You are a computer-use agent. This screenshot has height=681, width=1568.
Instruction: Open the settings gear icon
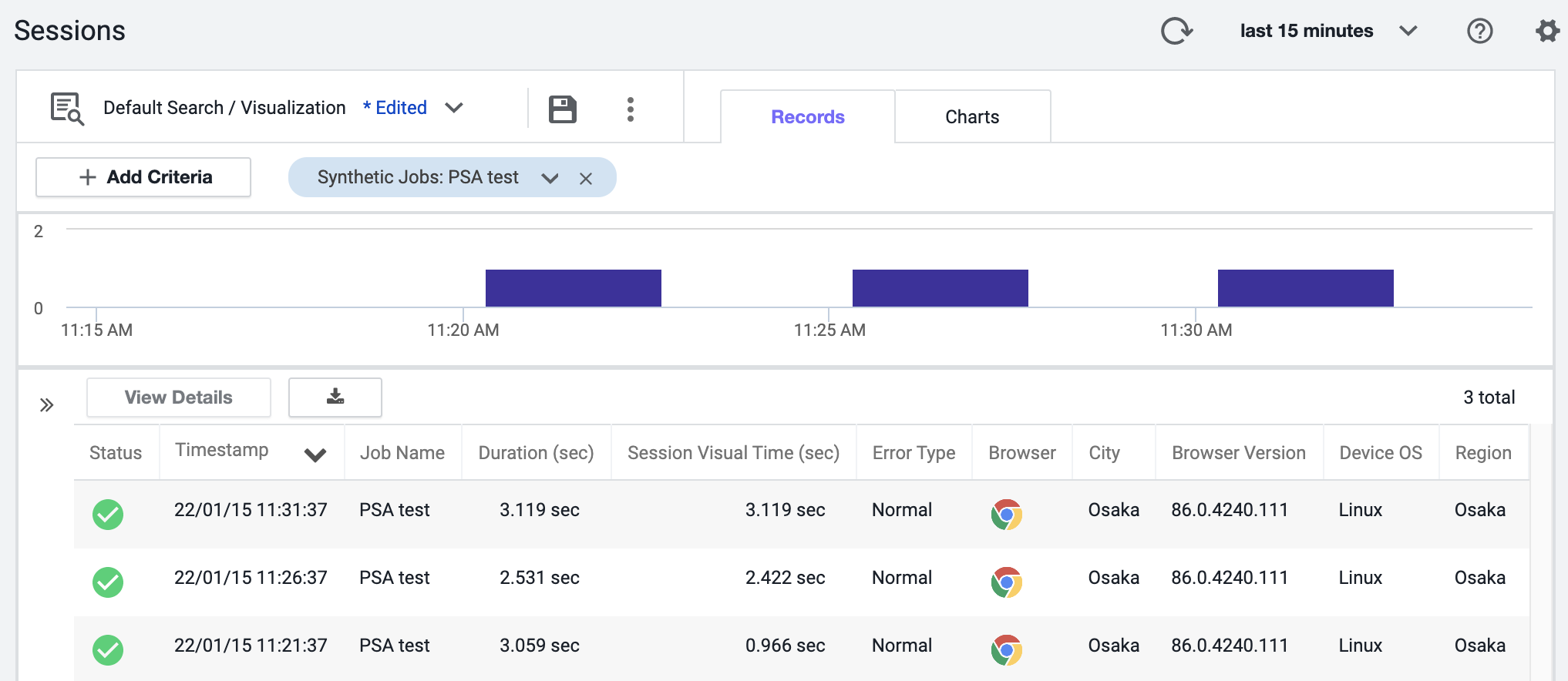pos(1547,31)
